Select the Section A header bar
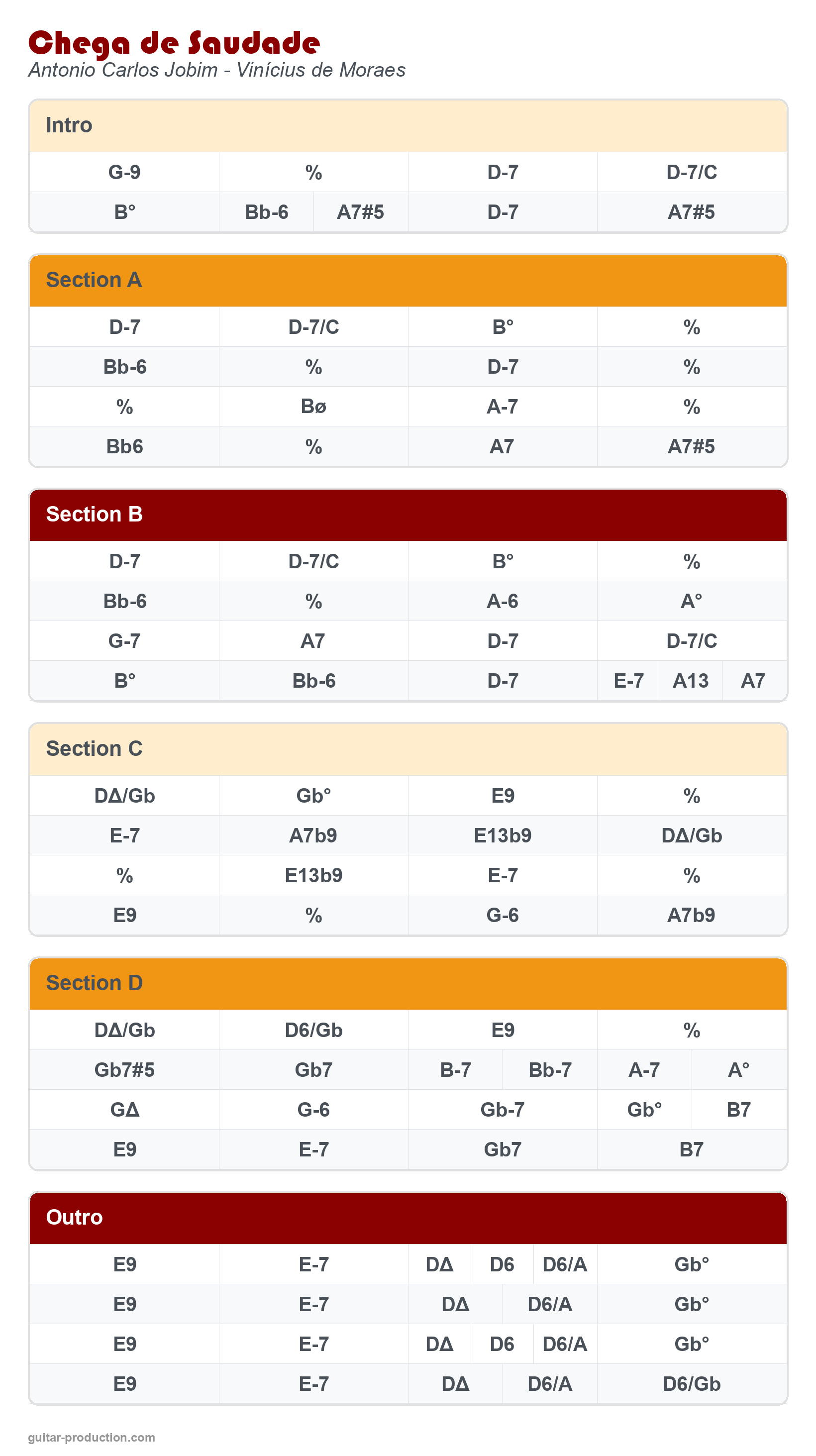The width and height of the screenshot is (816, 1456). pos(408,280)
